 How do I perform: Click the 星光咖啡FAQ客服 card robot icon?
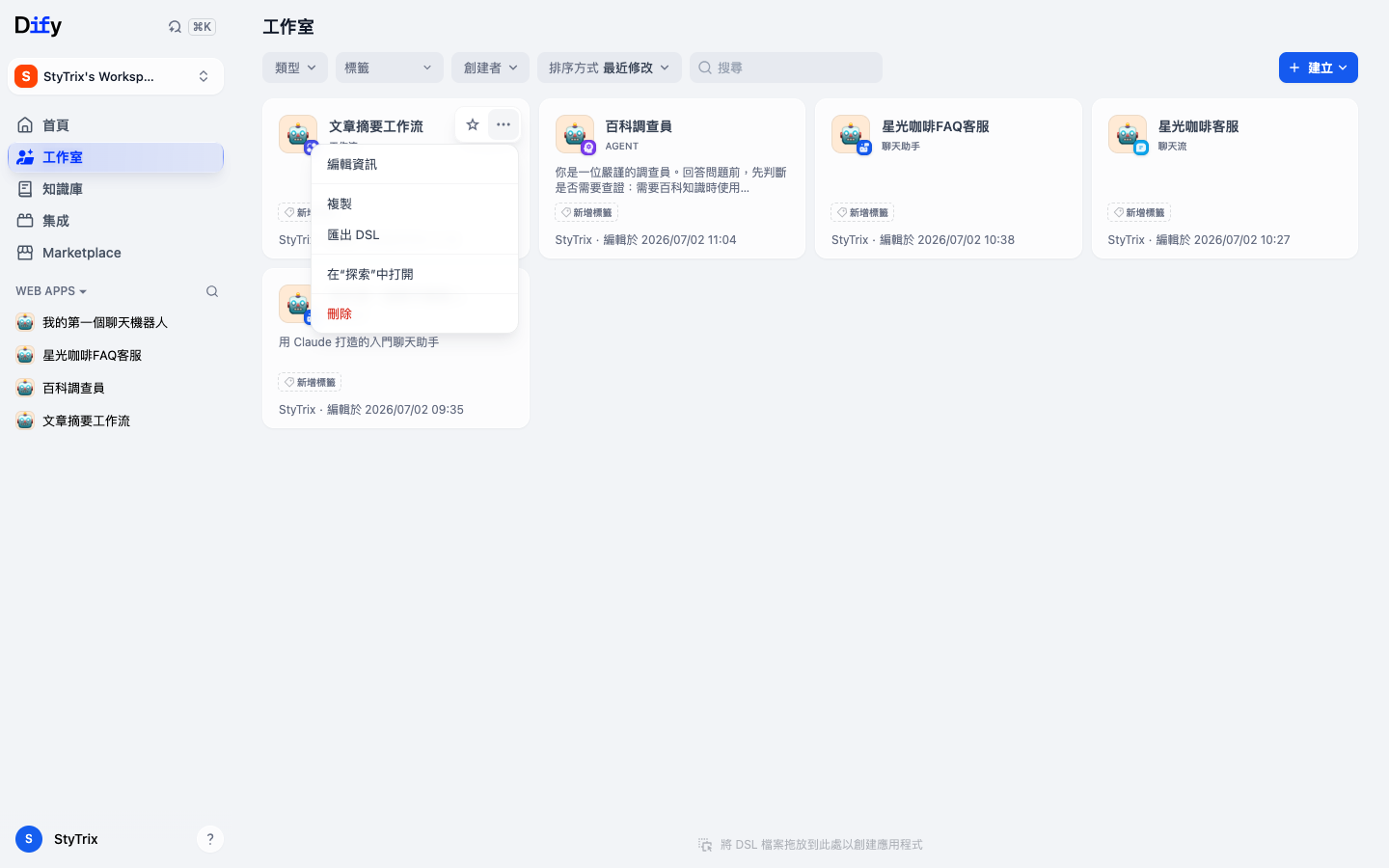pyautogui.click(x=851, y=134)
